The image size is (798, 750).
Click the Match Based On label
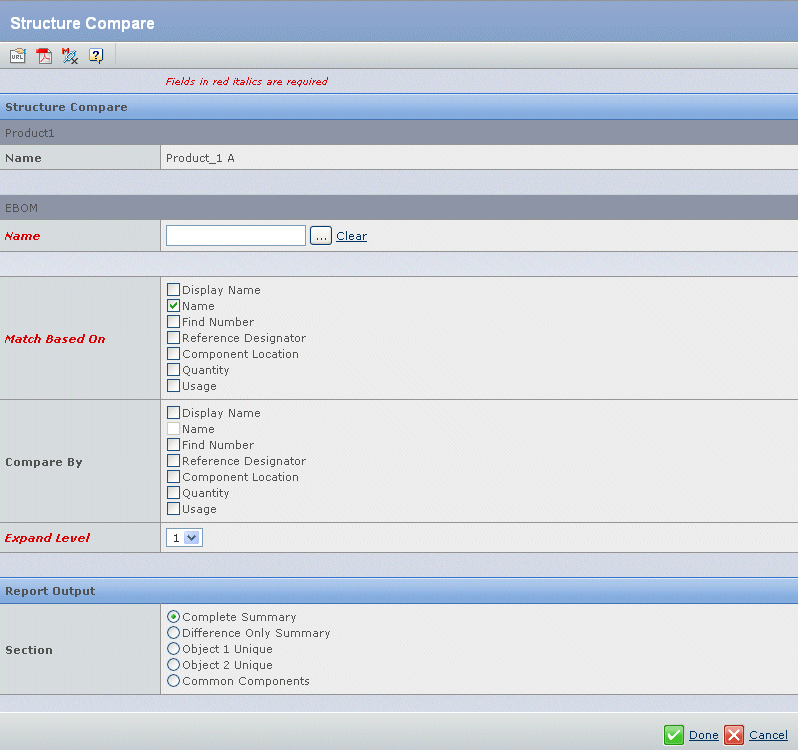click(55, 339)
